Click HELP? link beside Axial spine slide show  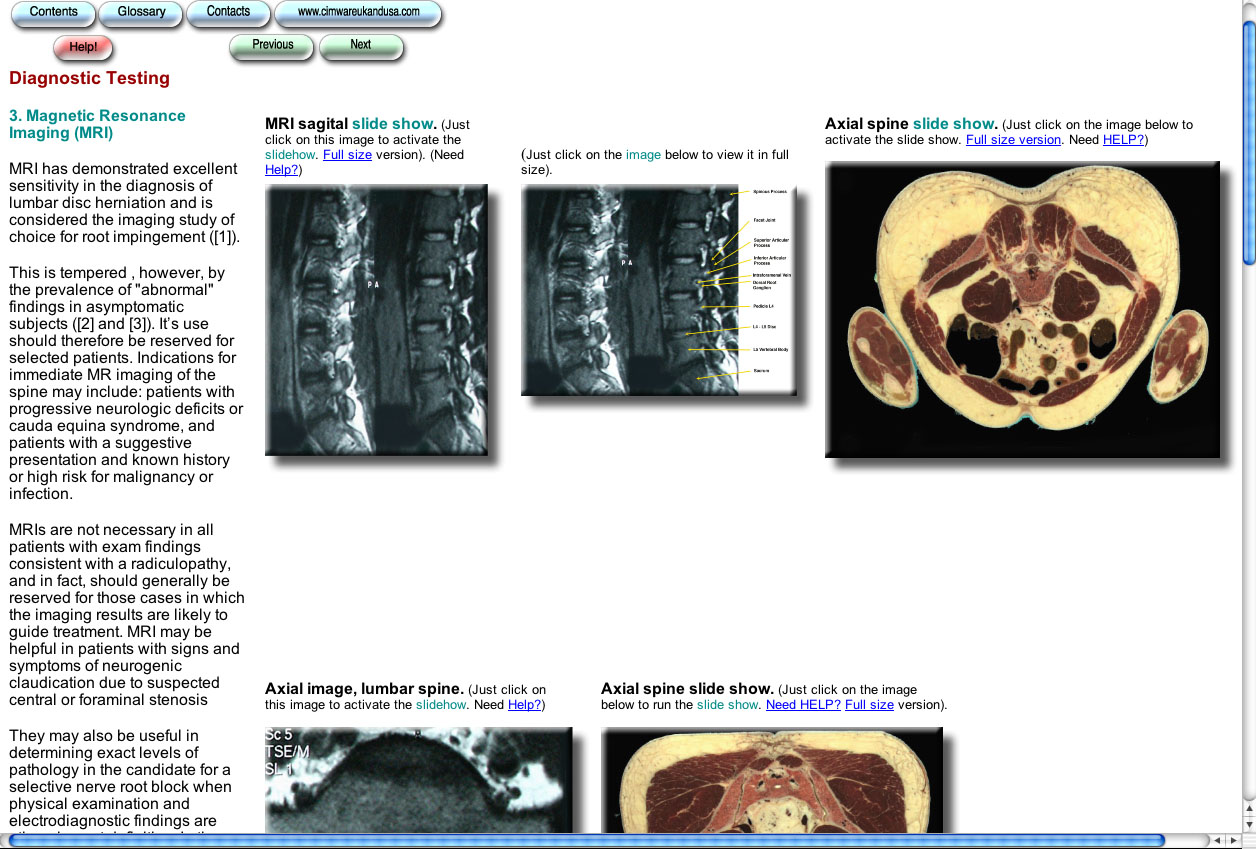point(1124,140)
